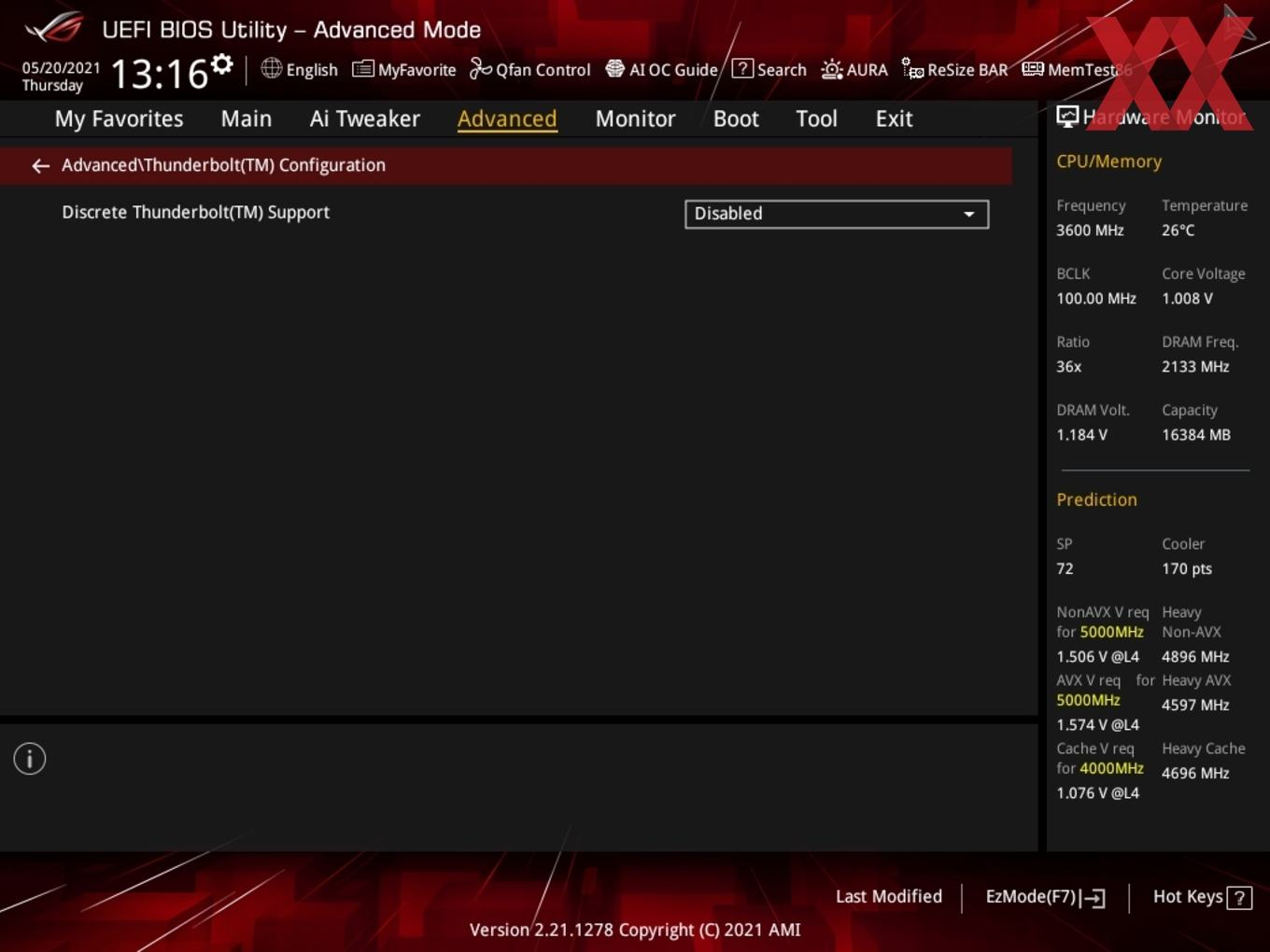This screenshot has width=1270, height=952.
Task: Click Last Modified button
Action: pyautogui.click(x=889, y=897)
